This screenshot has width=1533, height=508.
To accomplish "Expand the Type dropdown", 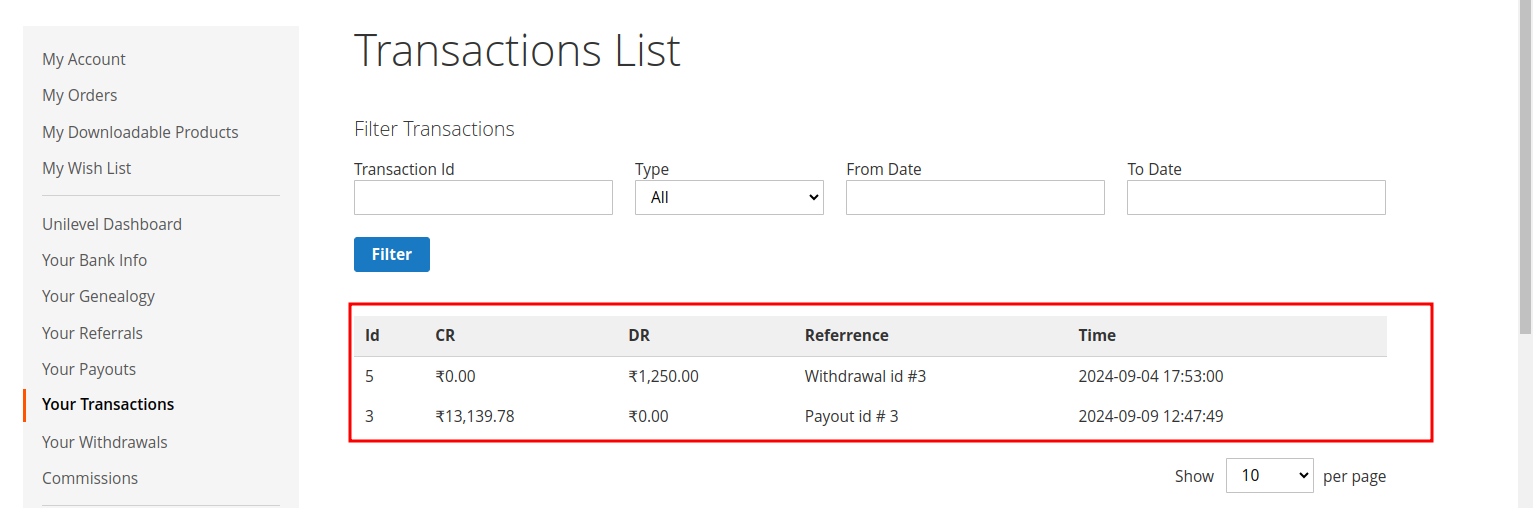I will (729, 198).
